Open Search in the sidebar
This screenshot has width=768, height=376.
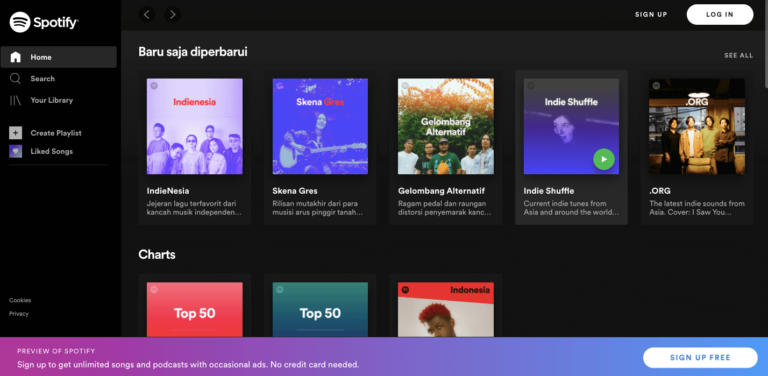[59, 79]
